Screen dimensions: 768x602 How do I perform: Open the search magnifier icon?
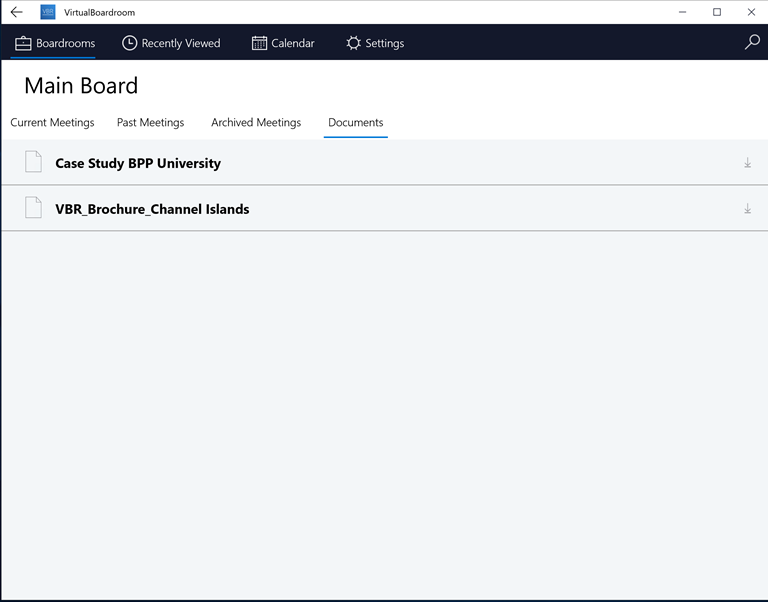(x=752, y=42)
